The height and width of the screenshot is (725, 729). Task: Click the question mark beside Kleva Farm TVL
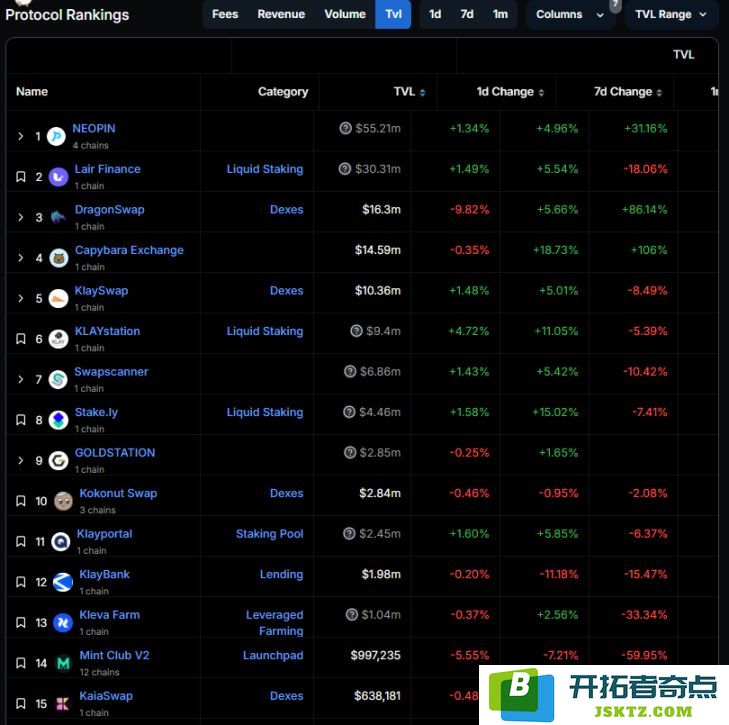coord(352,614)
